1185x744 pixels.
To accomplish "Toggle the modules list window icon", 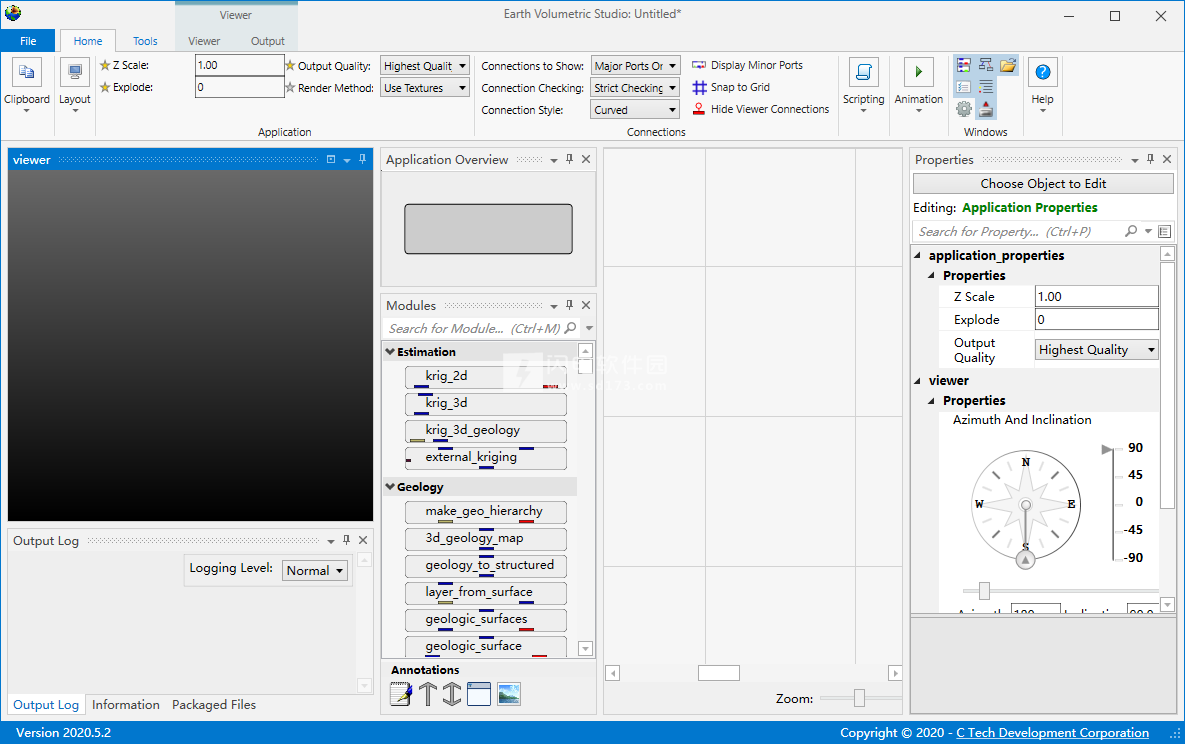I will coord(964,66).
